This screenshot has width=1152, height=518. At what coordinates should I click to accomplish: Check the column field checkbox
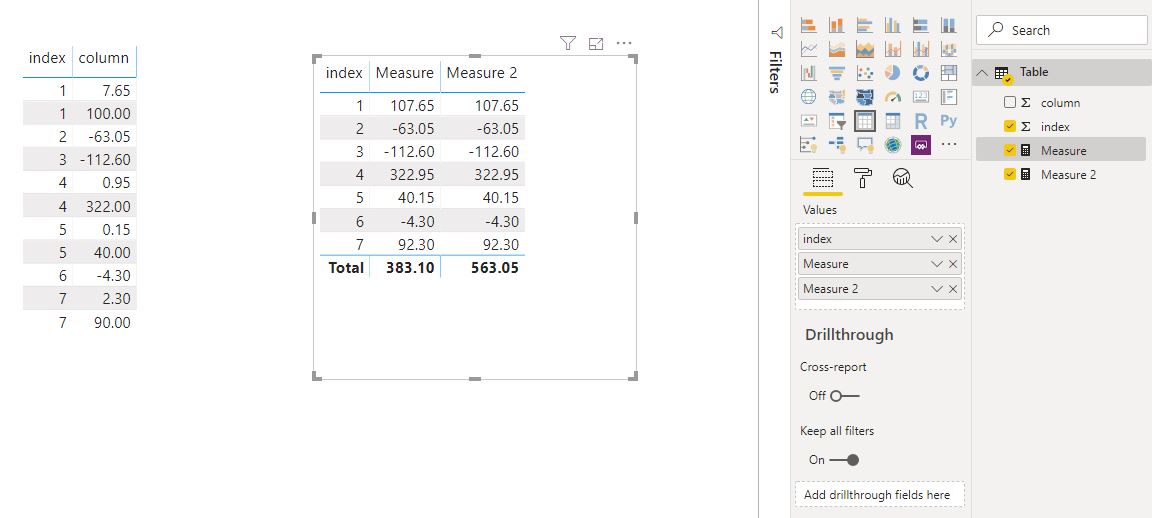(1009, 103)
